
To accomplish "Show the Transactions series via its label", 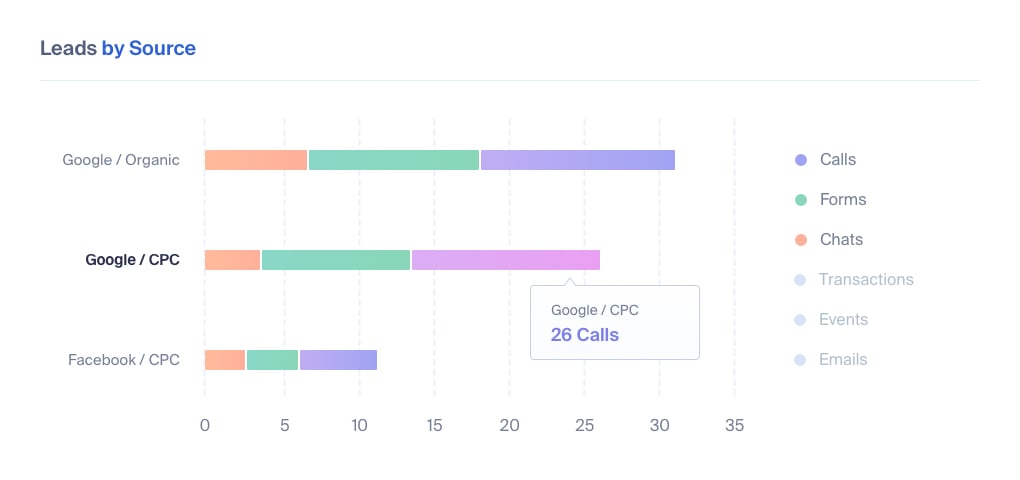I will 866,280.
